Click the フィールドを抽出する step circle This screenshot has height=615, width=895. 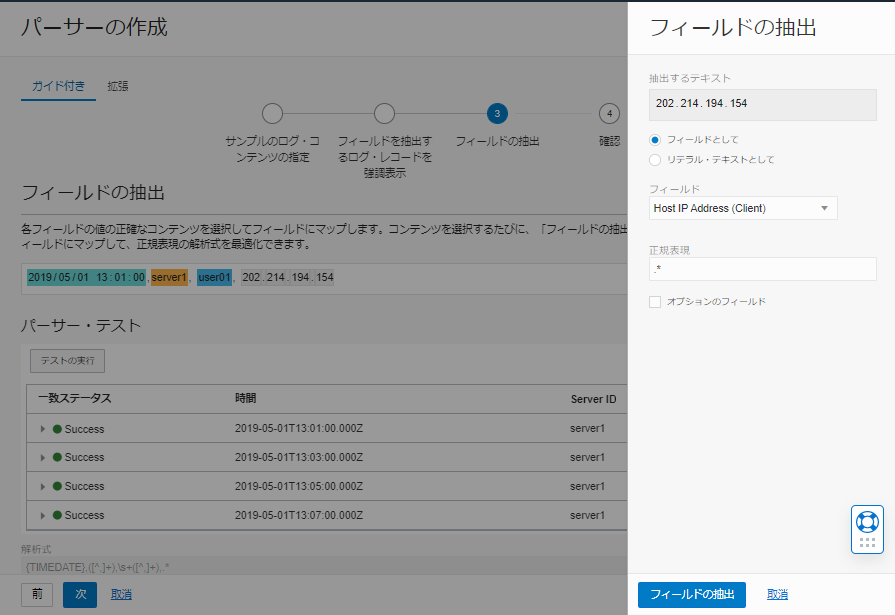[385, 114]
